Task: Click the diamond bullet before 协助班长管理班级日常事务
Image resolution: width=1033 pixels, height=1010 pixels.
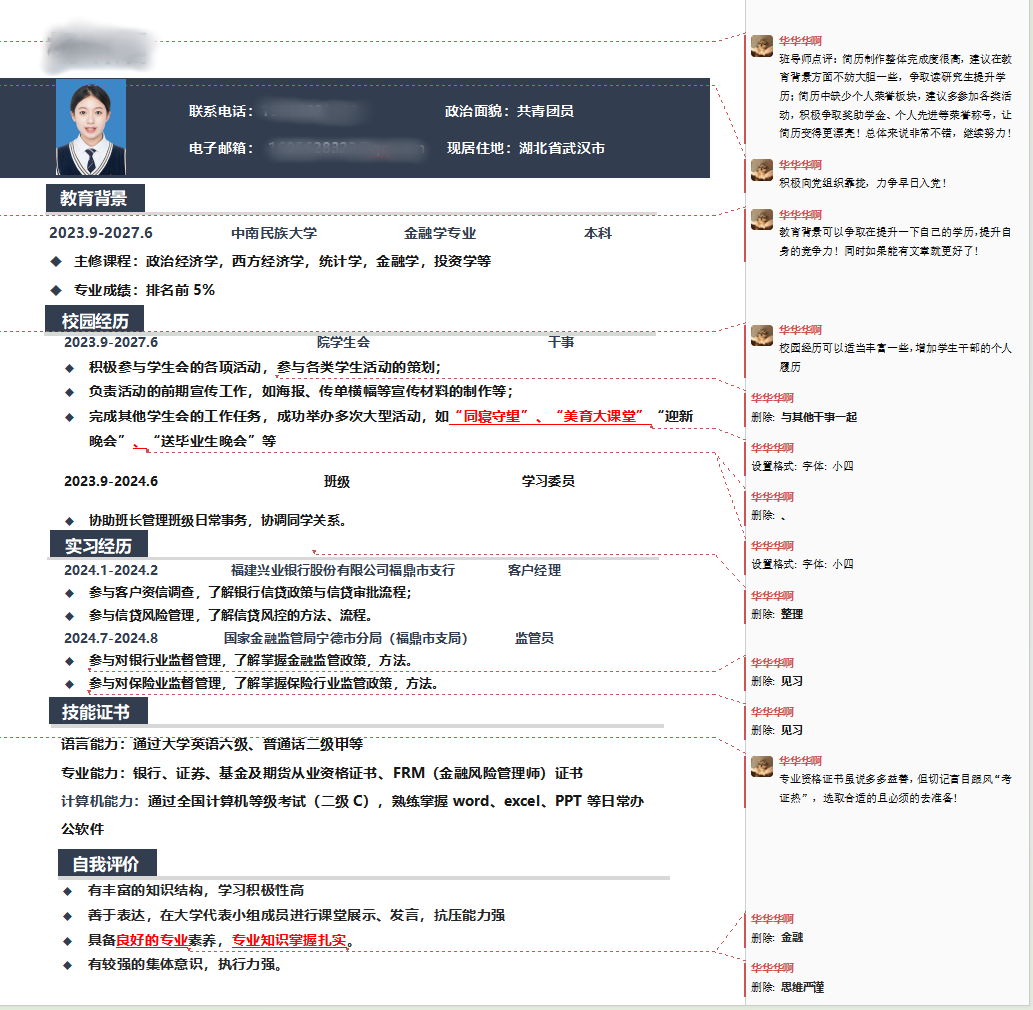Action: tap(69, 521)
